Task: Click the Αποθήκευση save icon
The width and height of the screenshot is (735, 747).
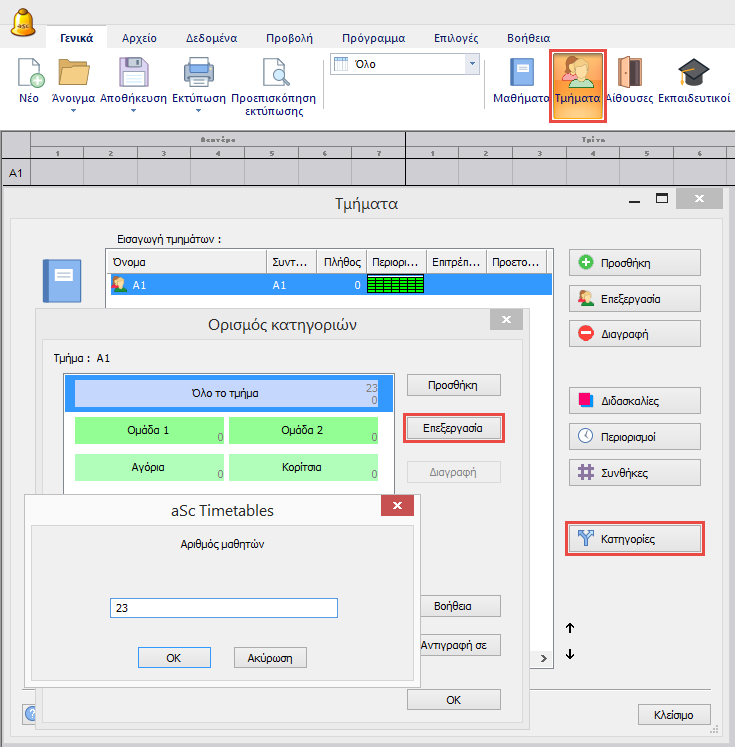Action: click(x=132, y=75)
